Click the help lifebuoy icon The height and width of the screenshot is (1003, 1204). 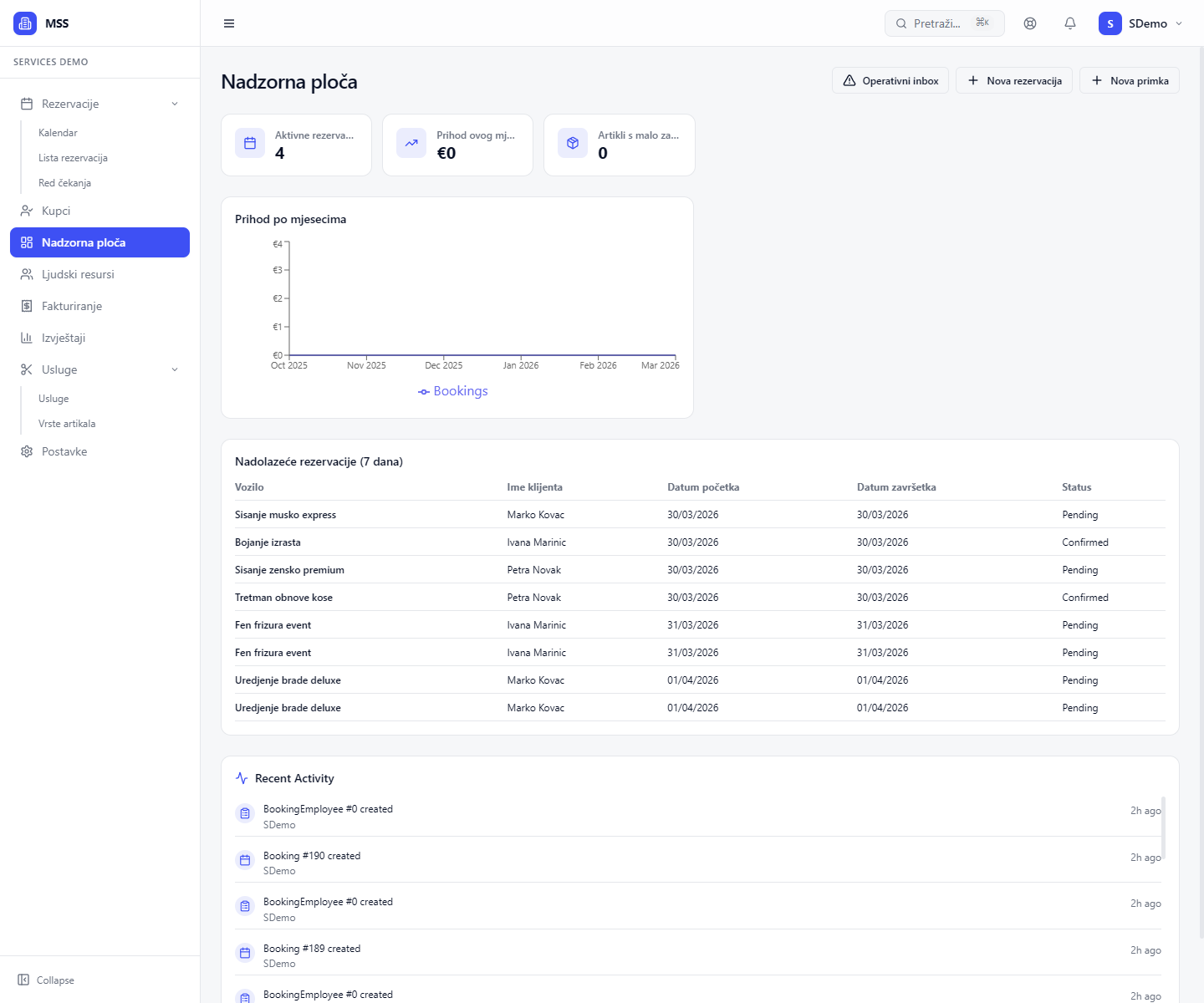pos(1030,23)
